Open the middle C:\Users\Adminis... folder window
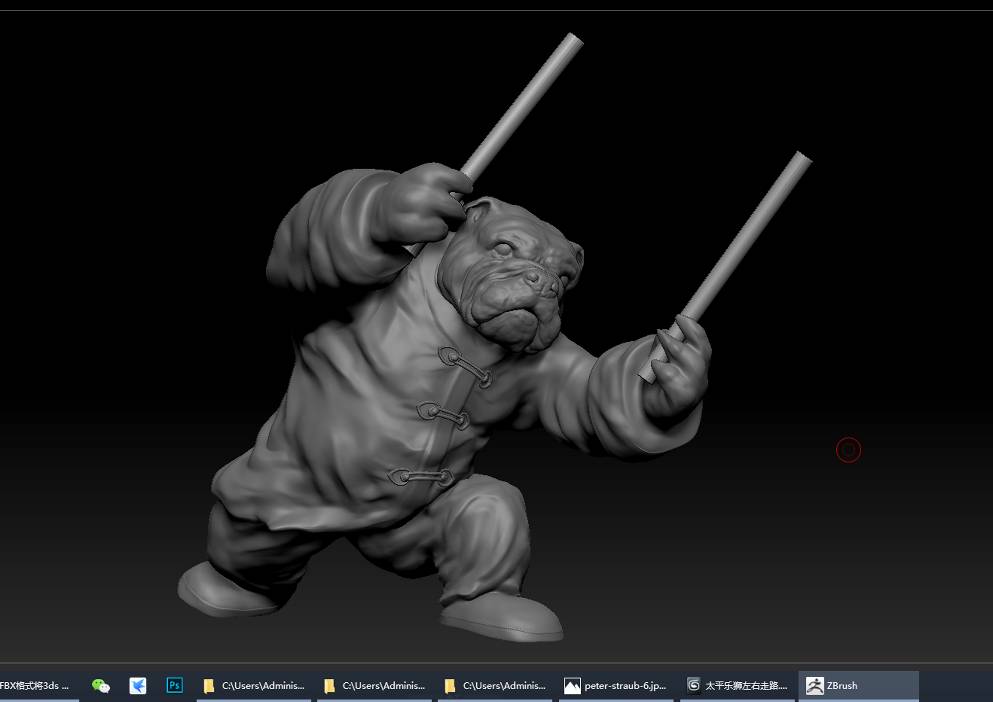This screenshot has height=702, width=993. (x=374, y=686)
